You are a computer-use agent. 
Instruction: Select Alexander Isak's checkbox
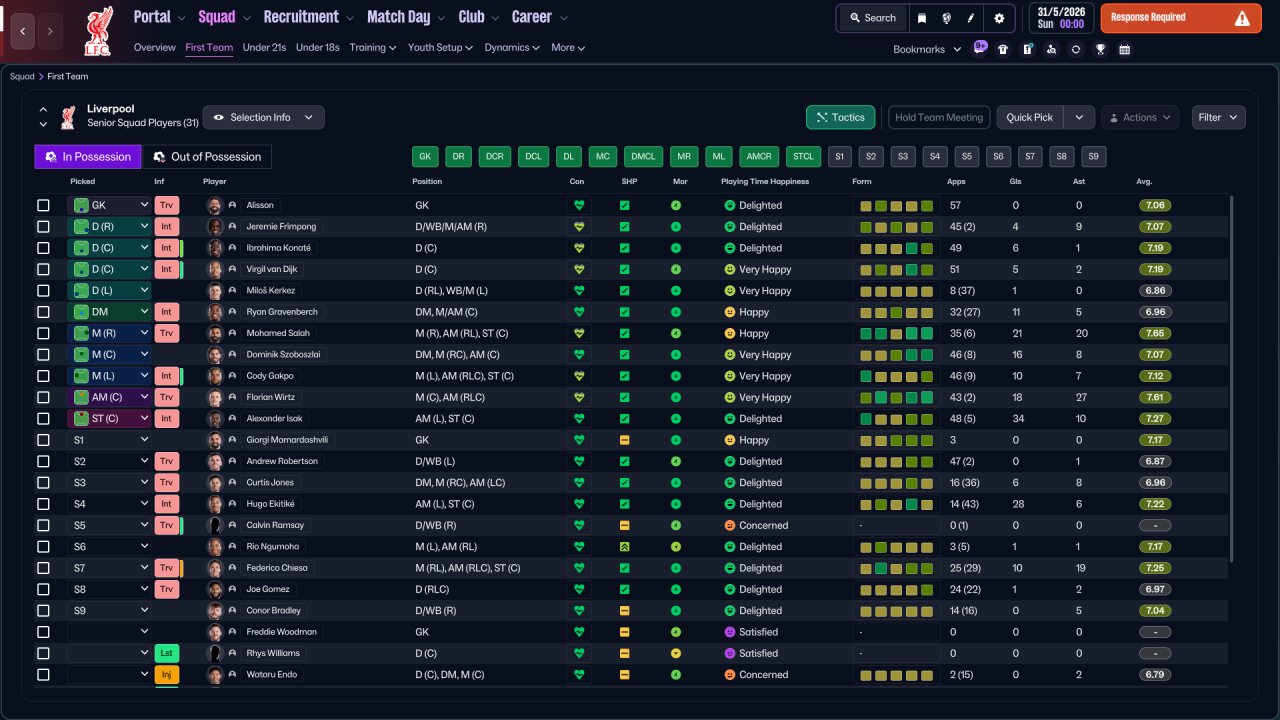coord(43,419)
